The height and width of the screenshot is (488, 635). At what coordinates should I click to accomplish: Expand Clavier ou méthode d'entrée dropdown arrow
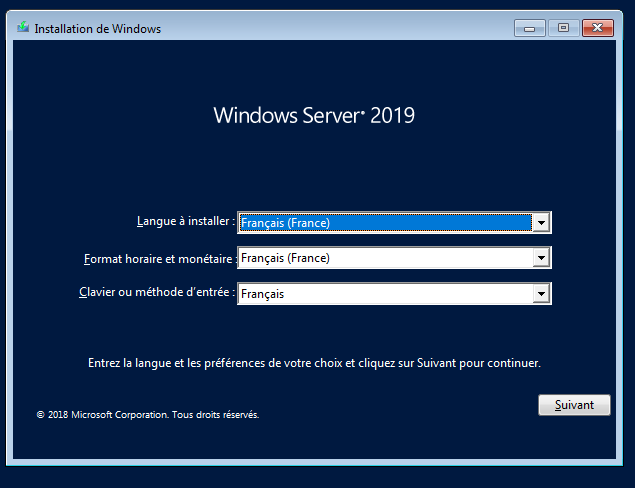541,294
